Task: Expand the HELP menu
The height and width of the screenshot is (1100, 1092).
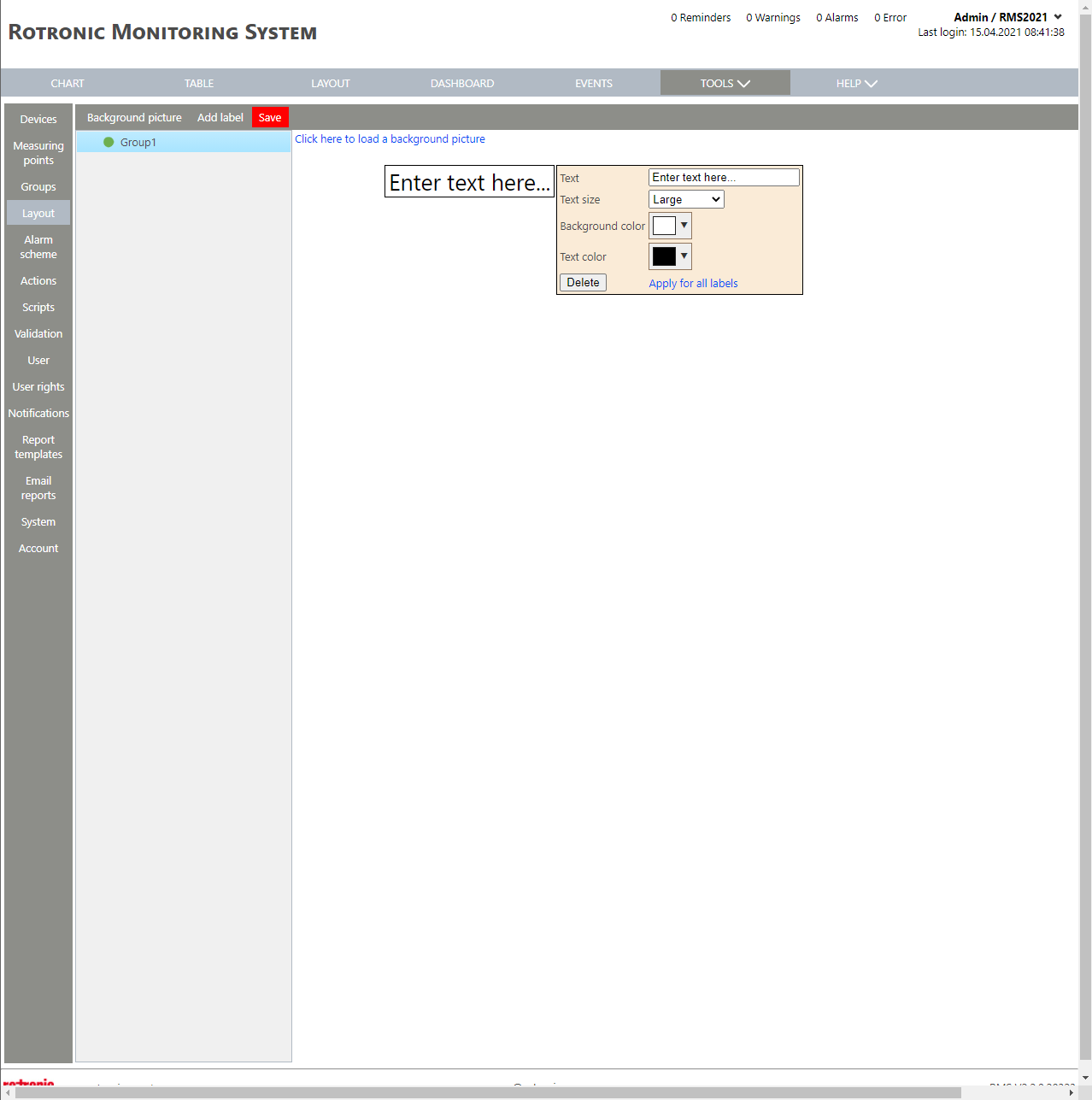Action: (856, 83)
